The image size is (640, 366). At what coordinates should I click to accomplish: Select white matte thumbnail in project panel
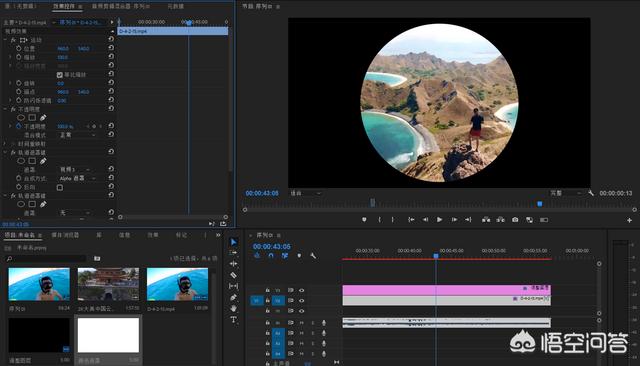108,335
